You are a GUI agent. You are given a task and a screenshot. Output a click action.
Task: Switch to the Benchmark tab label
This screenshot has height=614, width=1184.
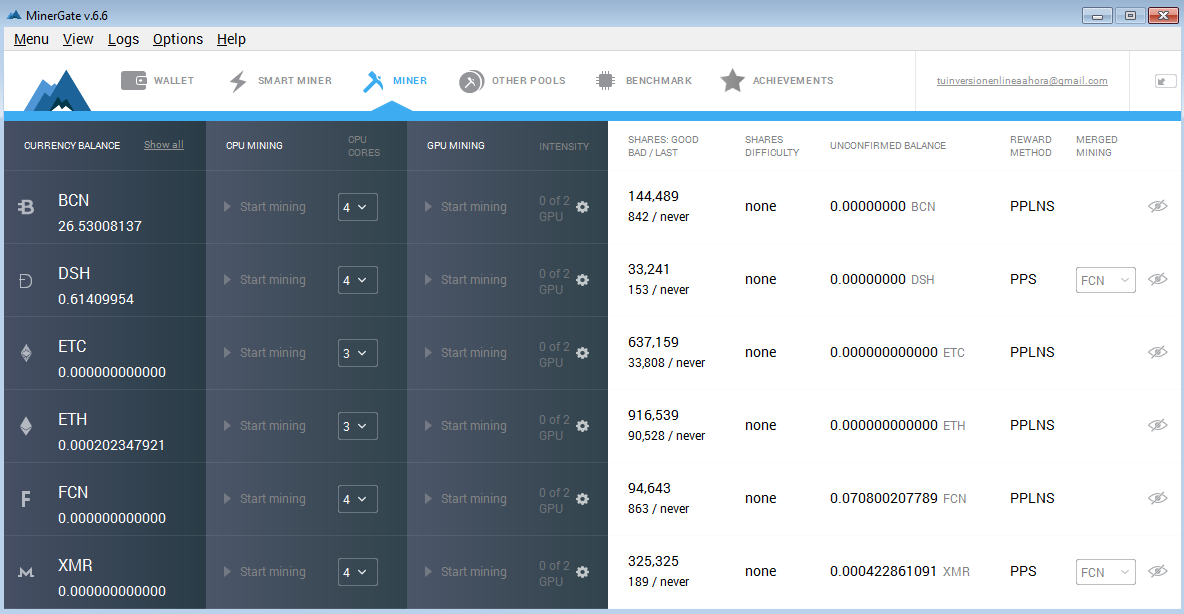[x=658, y=81]
